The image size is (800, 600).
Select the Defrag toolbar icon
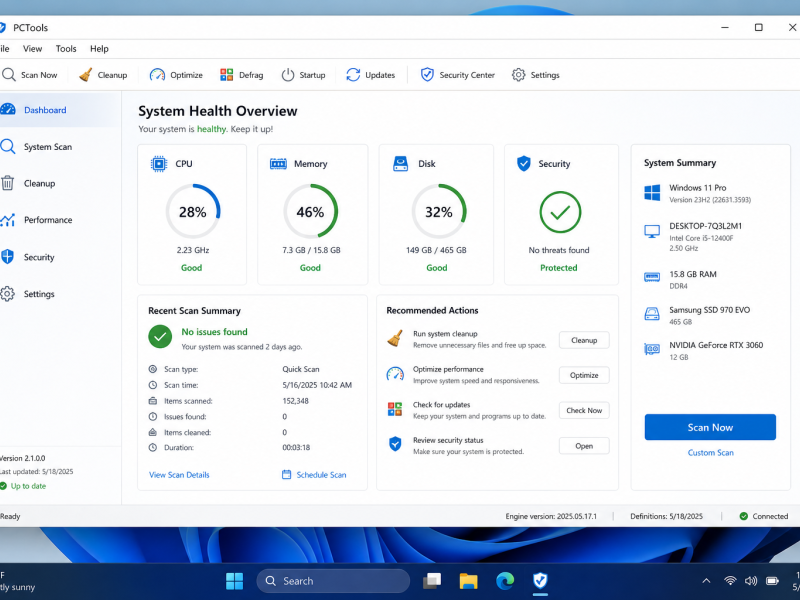coord(227,75)
